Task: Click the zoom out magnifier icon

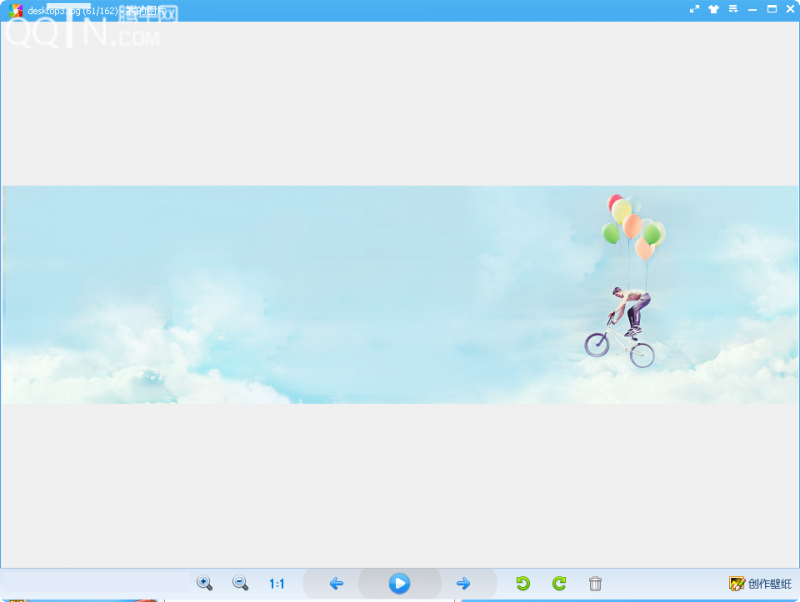Action: (240, 583)
